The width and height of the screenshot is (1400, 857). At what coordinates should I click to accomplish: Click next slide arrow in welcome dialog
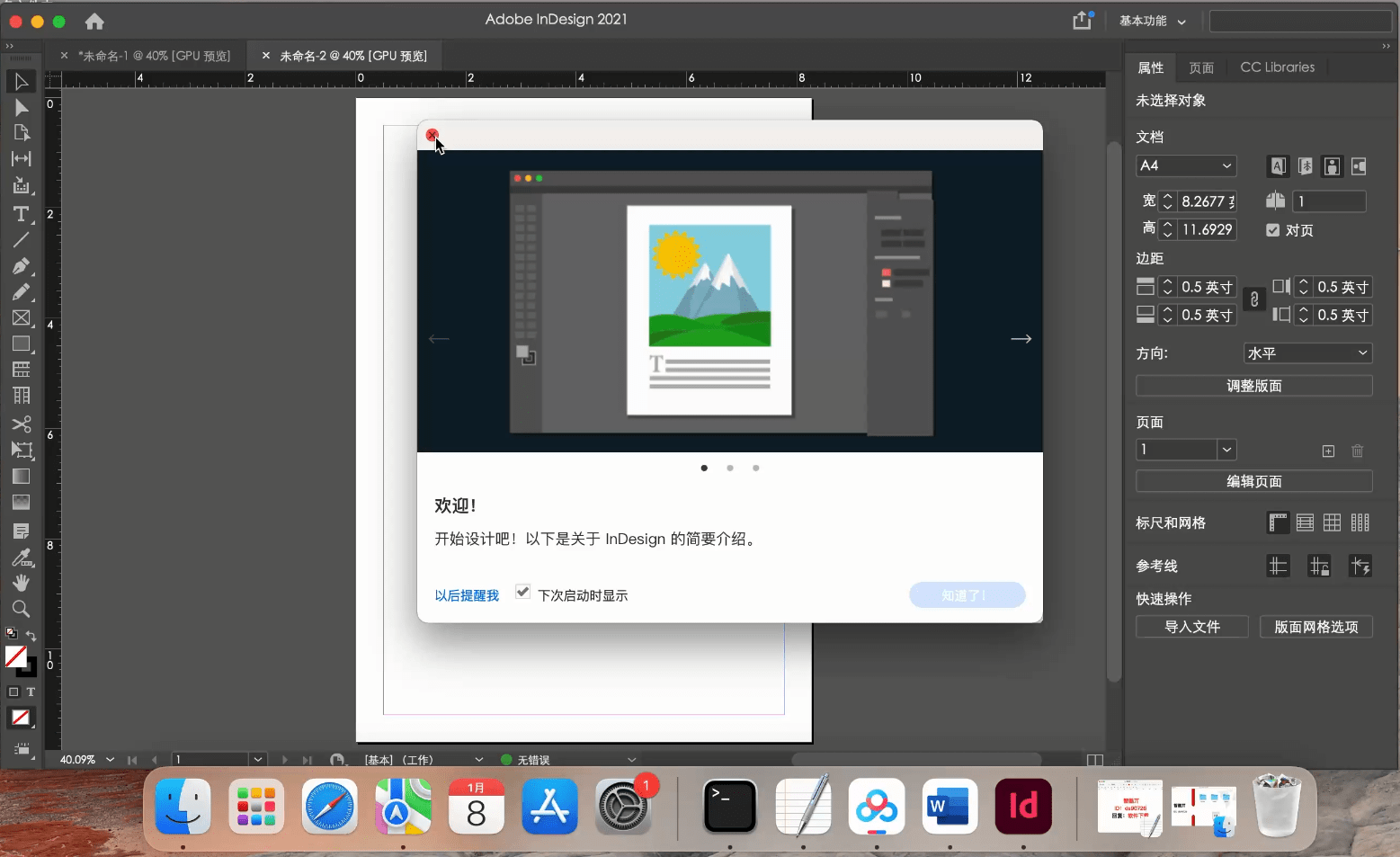point(1021,339)
